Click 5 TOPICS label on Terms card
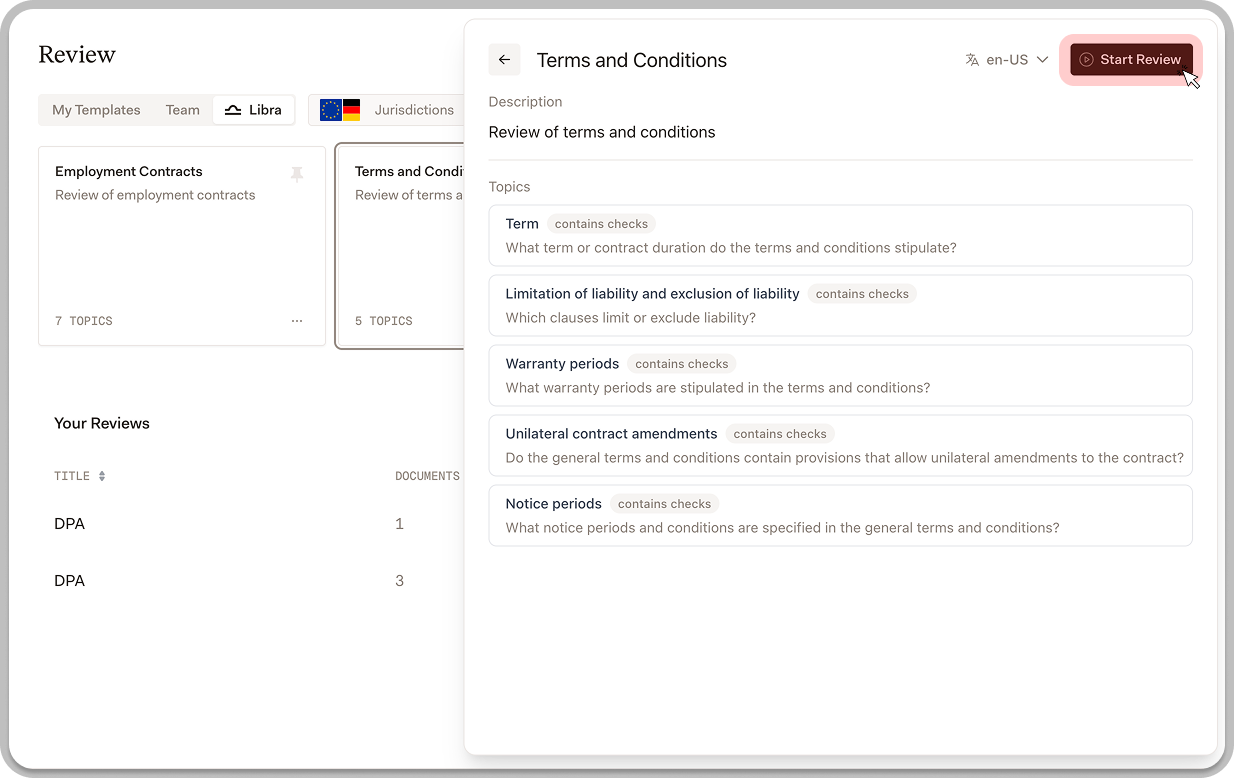Screen dimensions: 1234x778 tap(384, 321)
